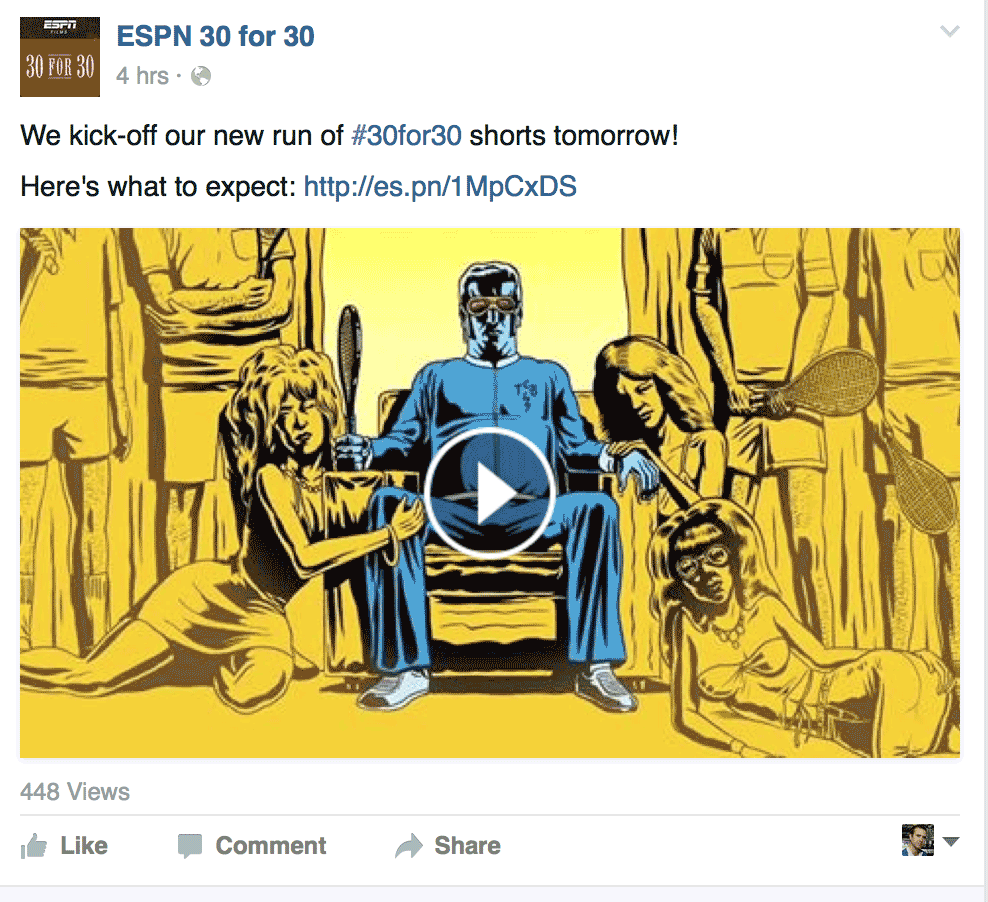Play the video with the center play button
Screen dimensions: 988x902
point(490,494)
